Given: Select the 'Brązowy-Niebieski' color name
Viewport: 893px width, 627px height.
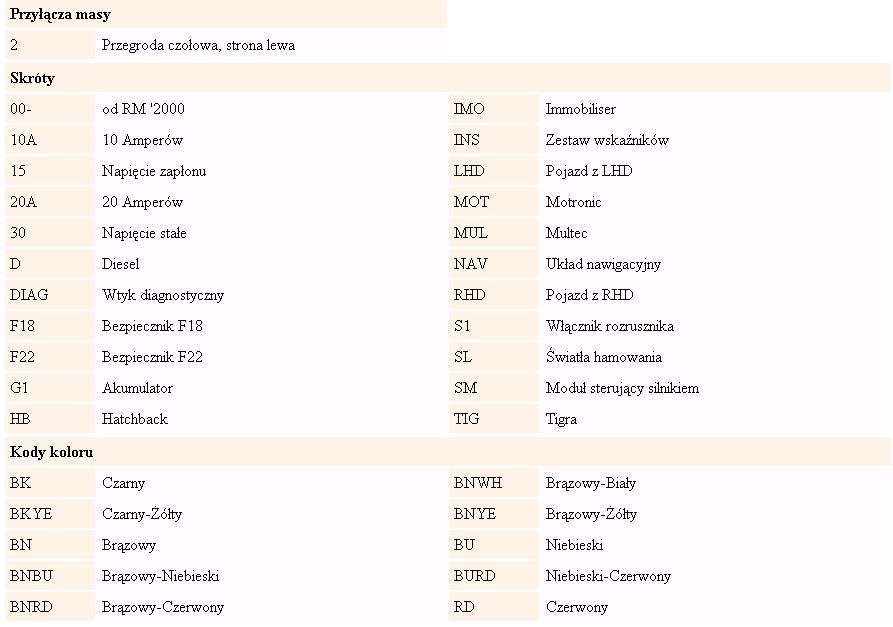Looking at the screenshot, I should tap(160, 576).
